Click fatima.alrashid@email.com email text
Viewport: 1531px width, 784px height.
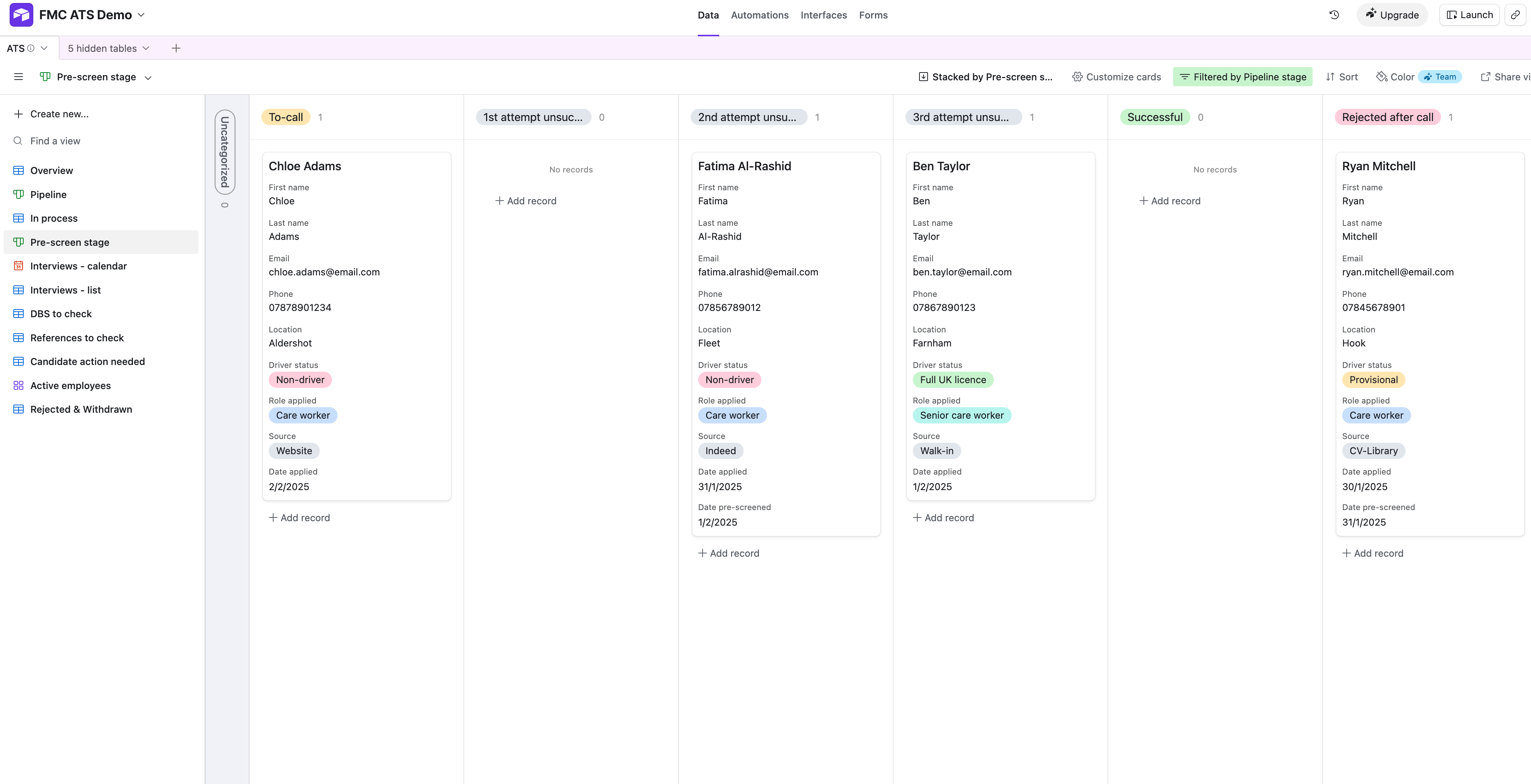(758, 272)
